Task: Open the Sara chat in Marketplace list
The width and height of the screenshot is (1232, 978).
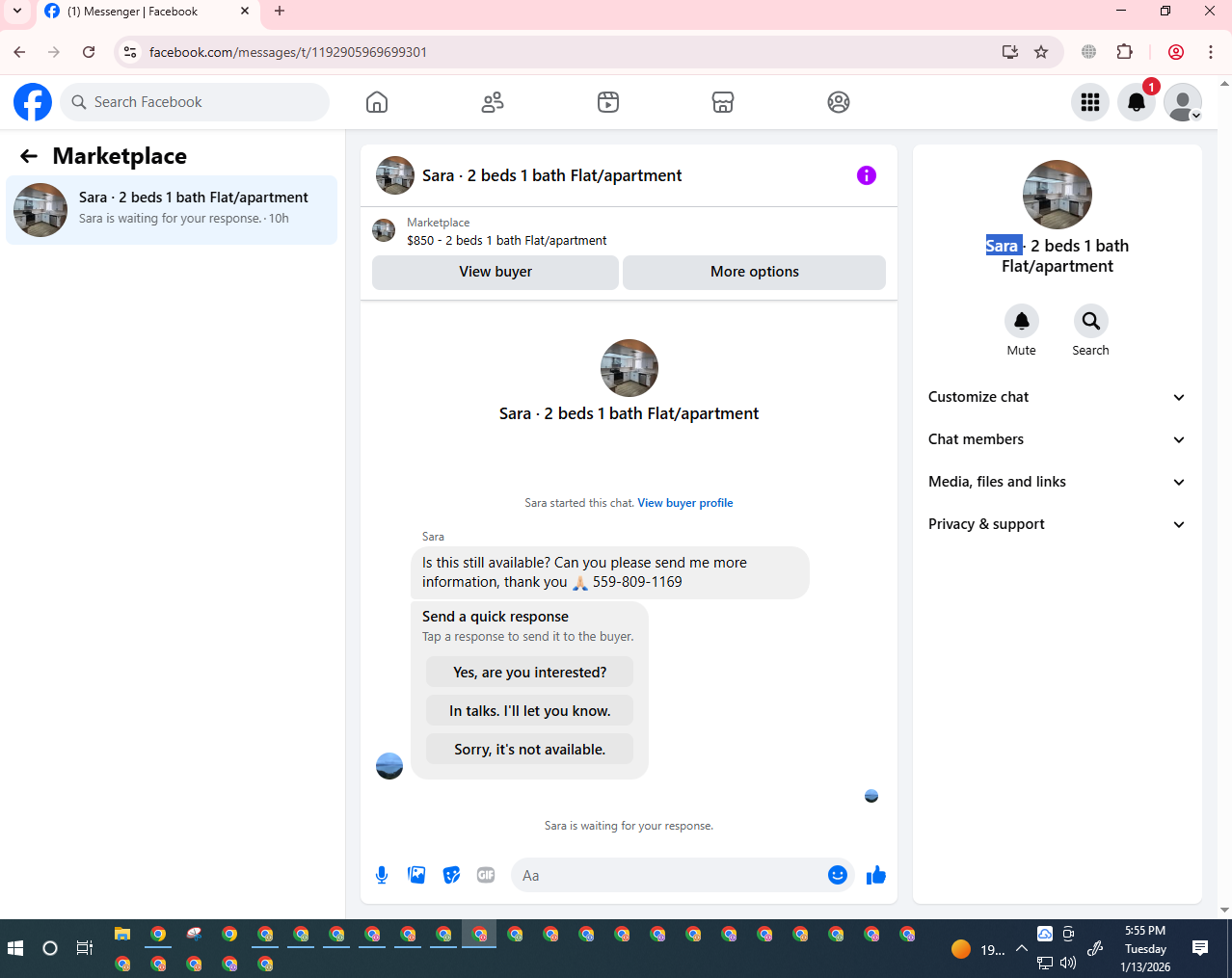Action: tap(172, 210)
